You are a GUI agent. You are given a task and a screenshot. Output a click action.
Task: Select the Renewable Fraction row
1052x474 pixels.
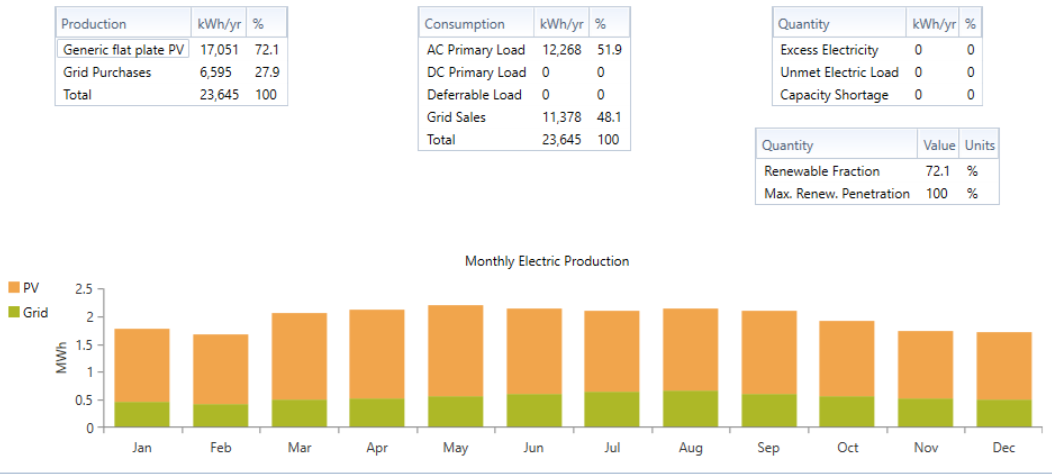pos(877,171)
